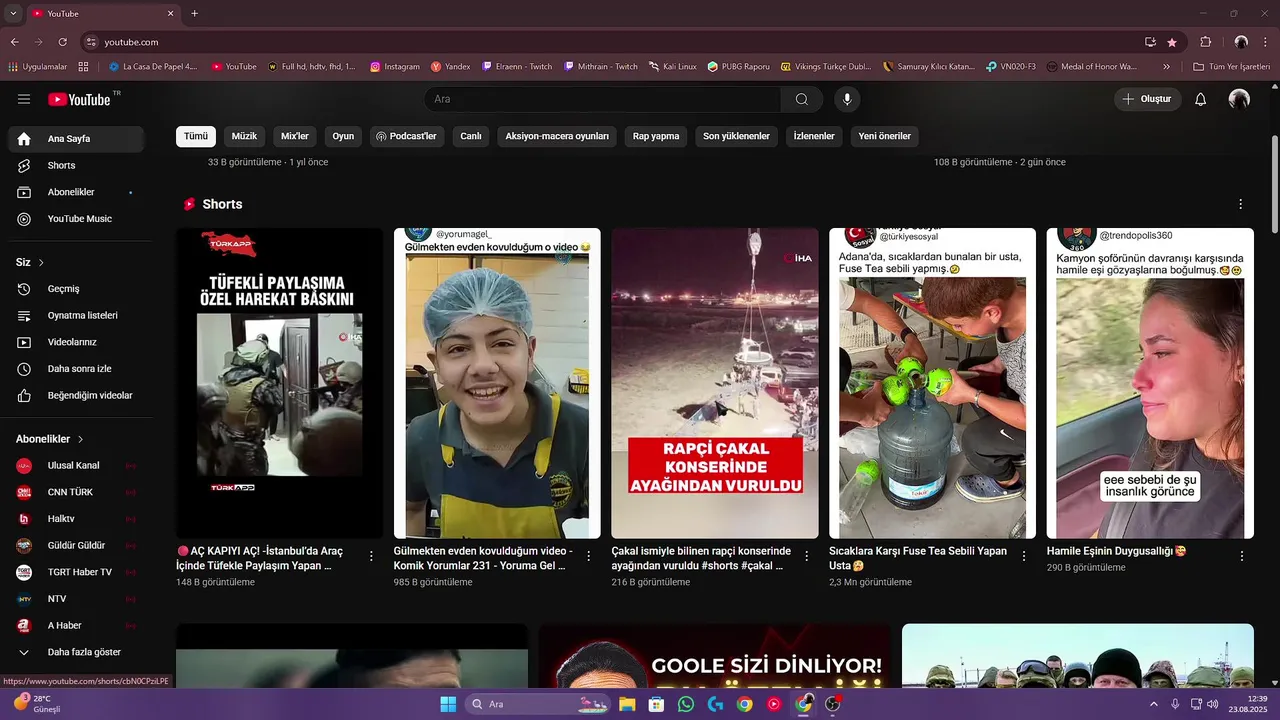Open Geçmiş history page

pyautogui.click(x=76, y=289)
